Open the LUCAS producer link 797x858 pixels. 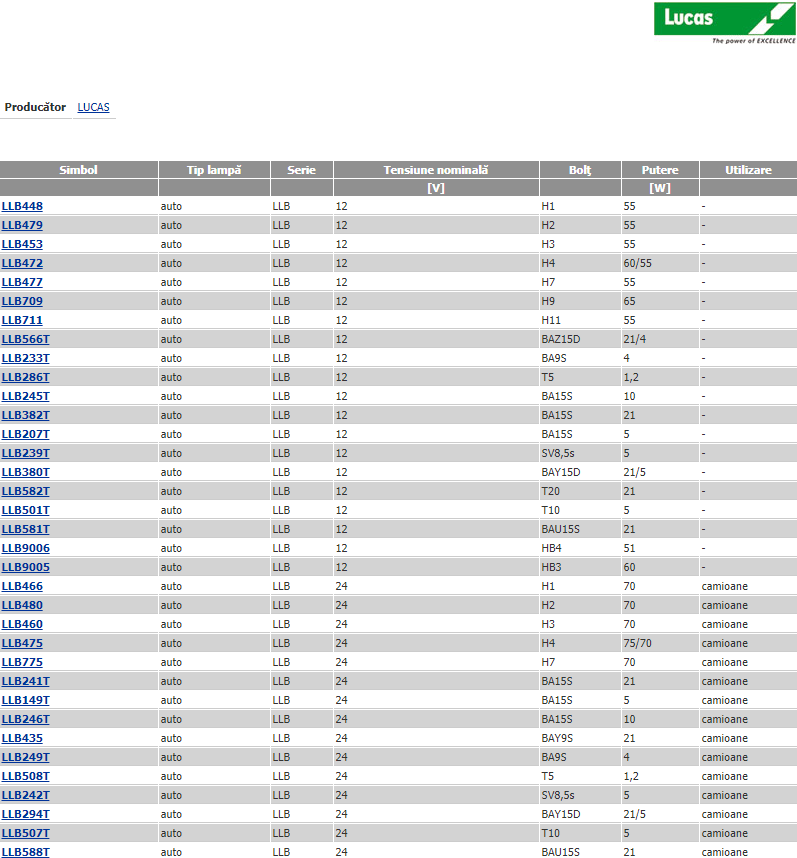tap(94, 107)
